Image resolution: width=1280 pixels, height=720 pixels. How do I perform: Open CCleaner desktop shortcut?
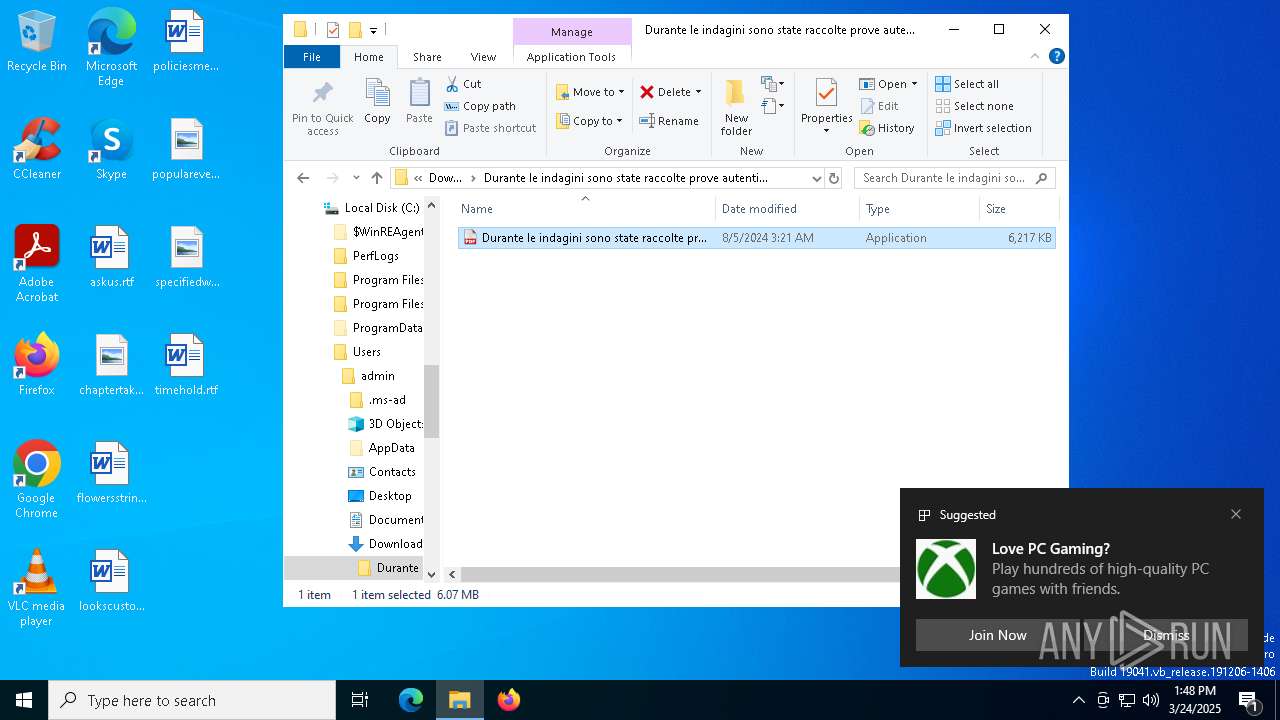37,150
